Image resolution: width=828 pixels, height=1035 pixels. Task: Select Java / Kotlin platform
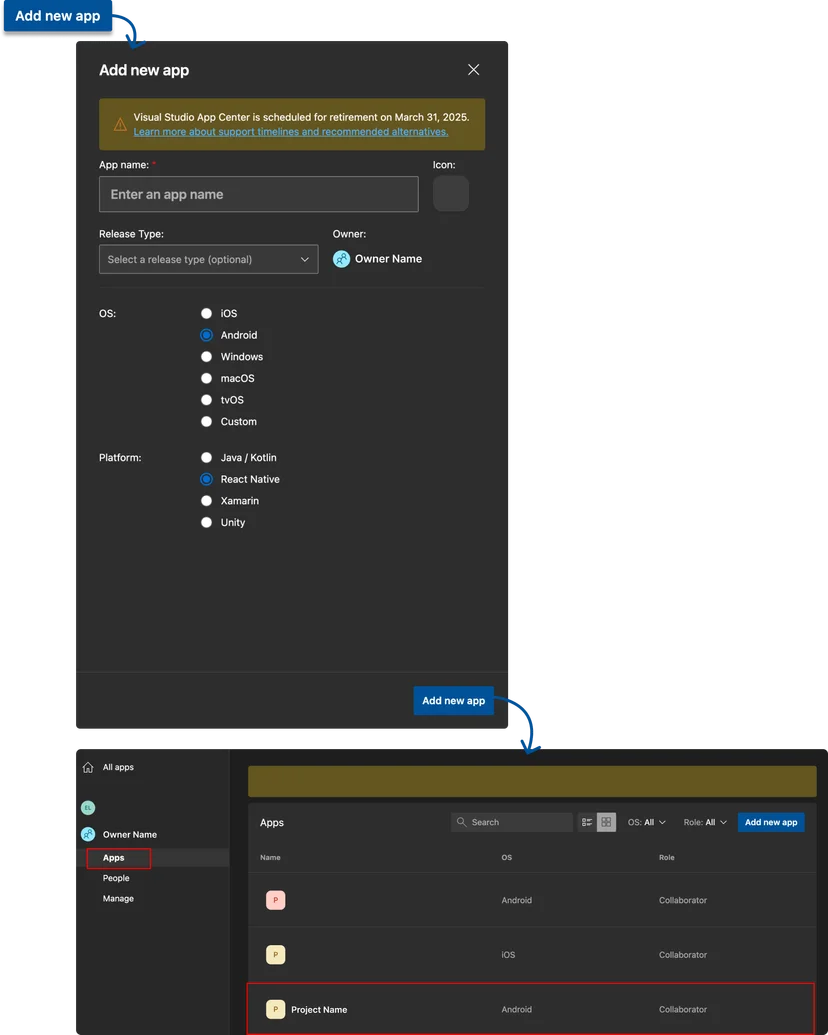[207, 457]
